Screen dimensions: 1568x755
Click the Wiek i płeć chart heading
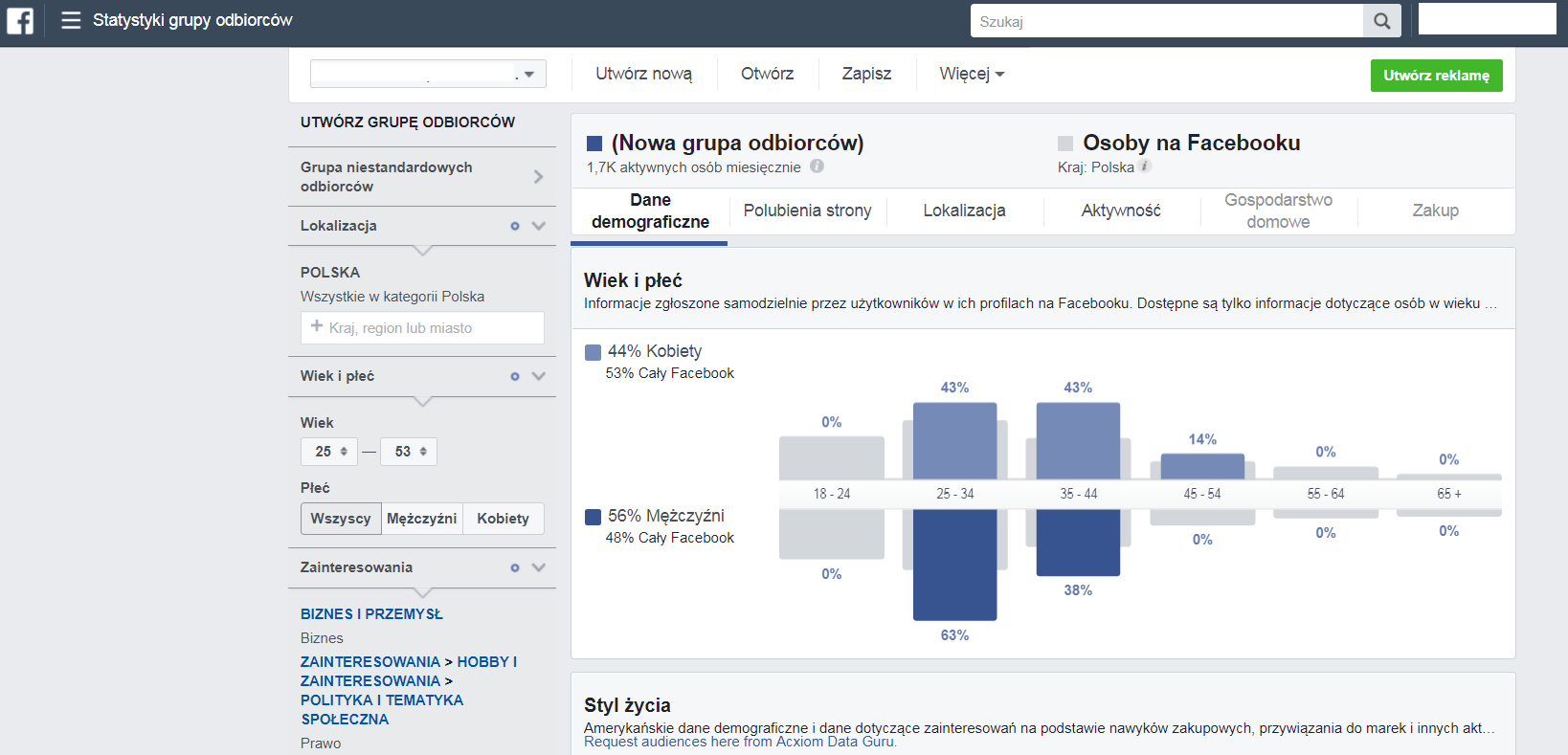[633, 280]
